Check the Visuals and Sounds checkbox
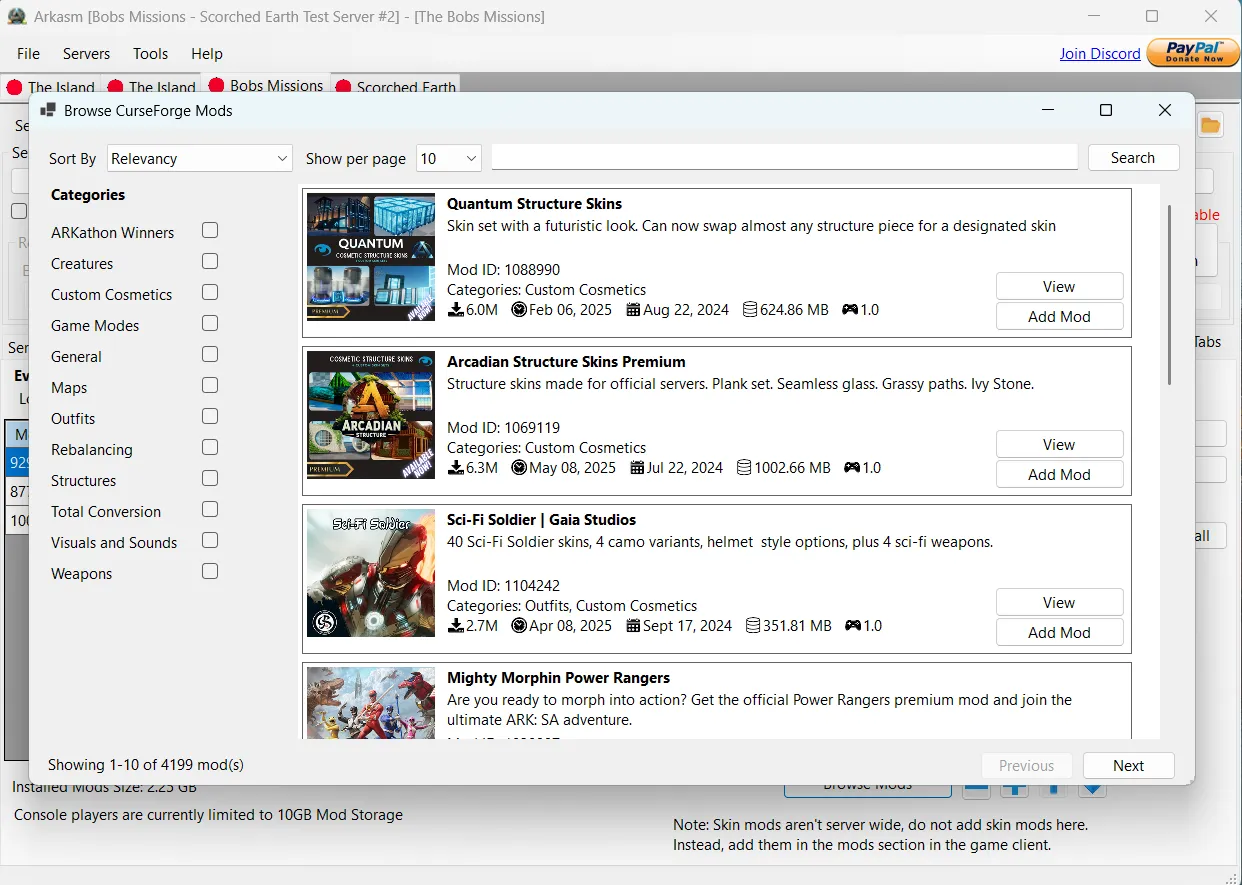1242x885 pixels. (x=210, y=541)
